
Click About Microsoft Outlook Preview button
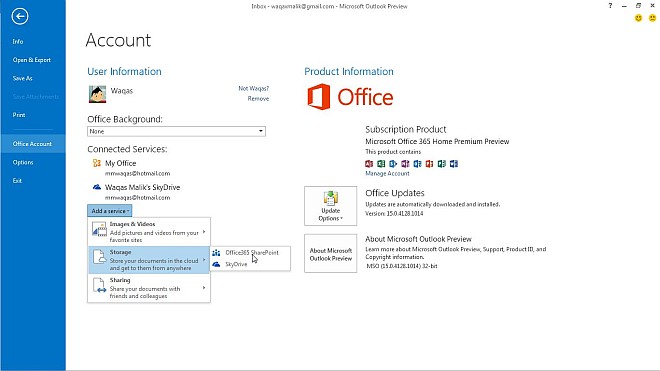tap(330, 254)
